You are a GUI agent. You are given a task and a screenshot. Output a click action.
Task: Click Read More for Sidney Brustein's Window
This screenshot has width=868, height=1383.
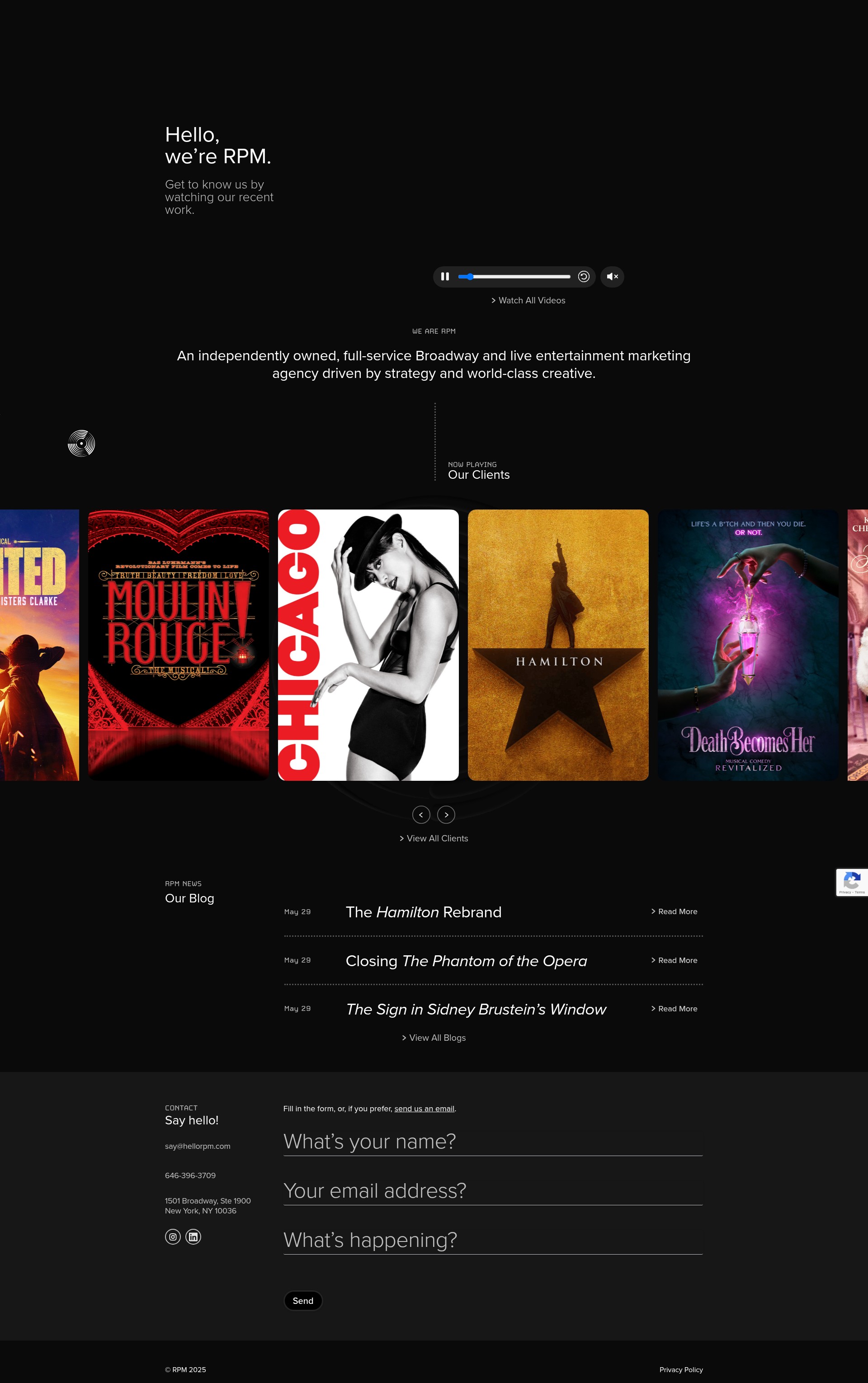pos(674,1009)
